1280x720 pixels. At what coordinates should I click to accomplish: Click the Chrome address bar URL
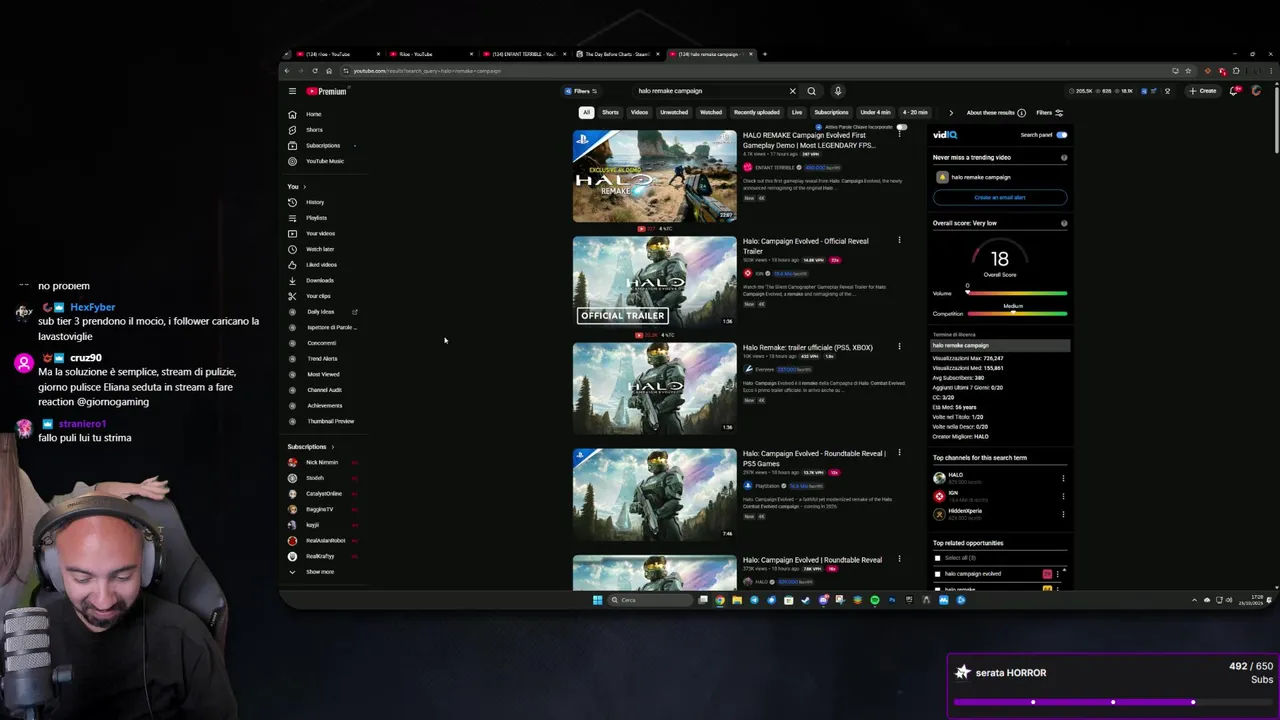pyautogui.click(x=427, y=71)
